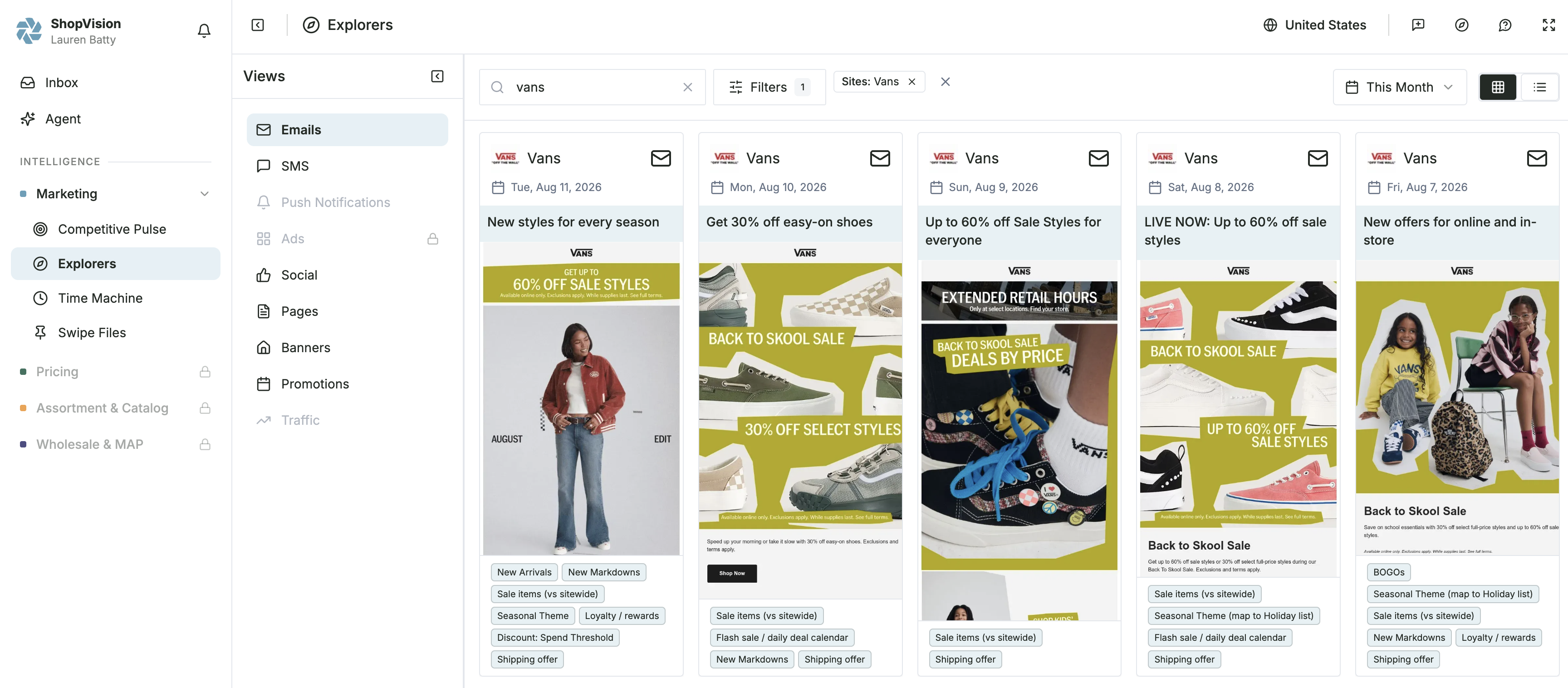Select the Emails view
Screen dimensions: 1568x688
[x=347, y=130]
